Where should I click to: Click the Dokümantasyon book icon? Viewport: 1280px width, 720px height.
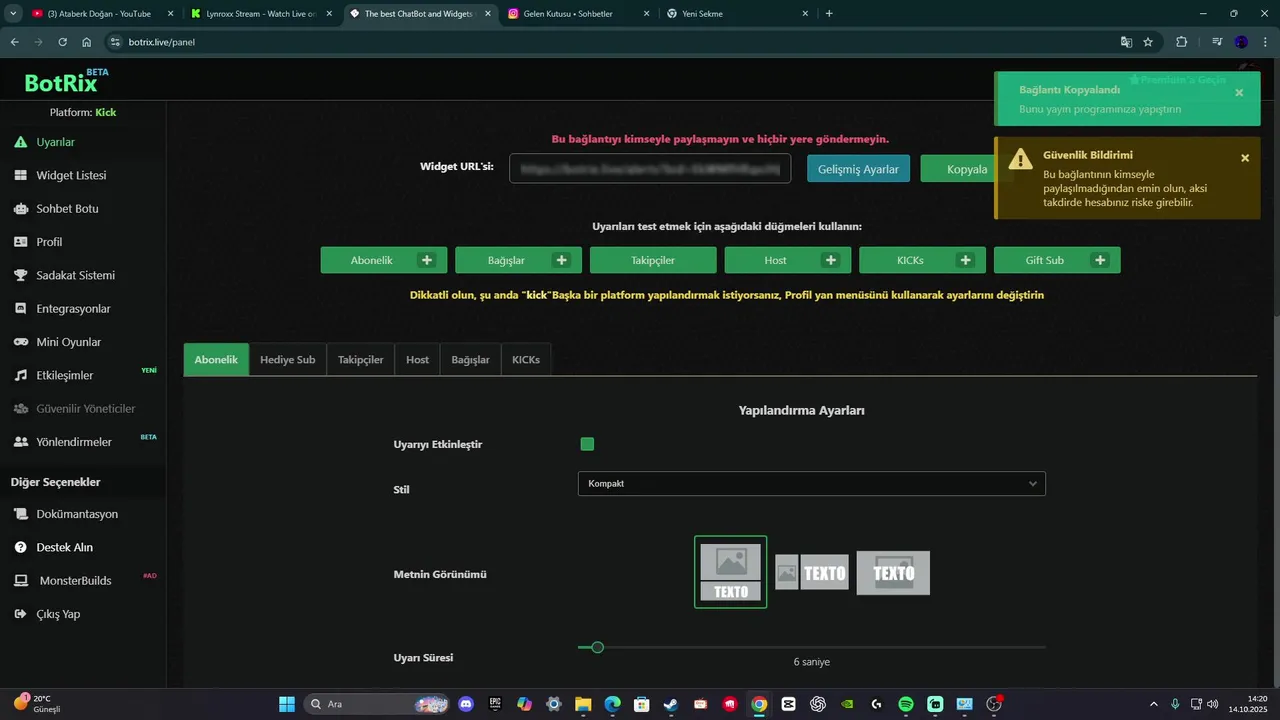(20, 514)
